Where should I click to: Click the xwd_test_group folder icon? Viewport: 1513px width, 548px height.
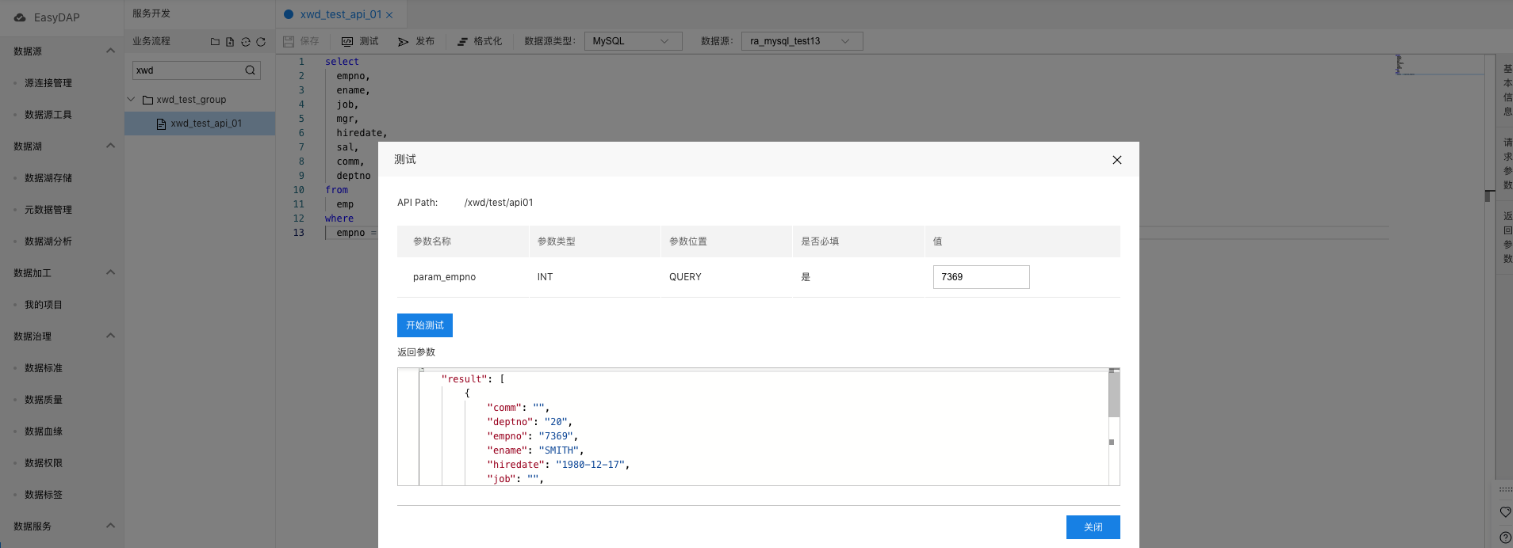[147, 99]
